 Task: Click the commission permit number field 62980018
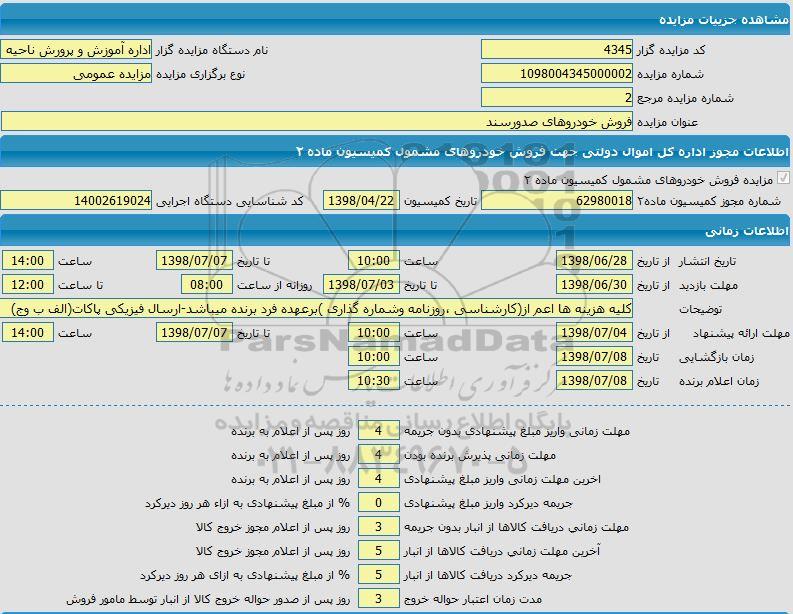(x=557, y=200)
